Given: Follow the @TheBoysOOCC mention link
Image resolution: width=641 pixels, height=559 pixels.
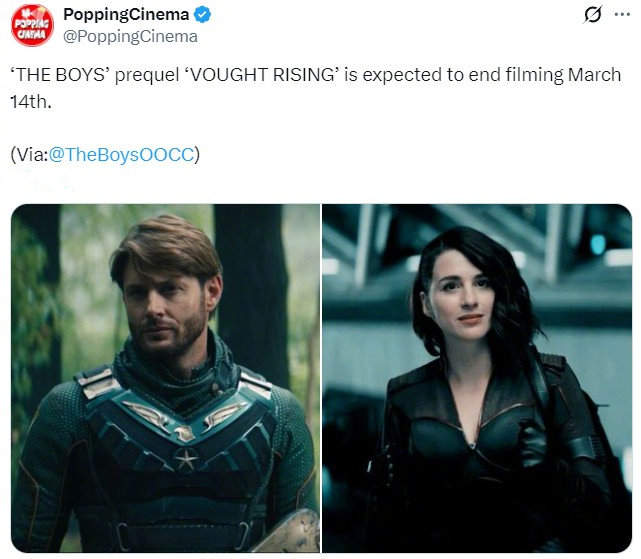Looking at the screenshot, I should click(121, 155).
